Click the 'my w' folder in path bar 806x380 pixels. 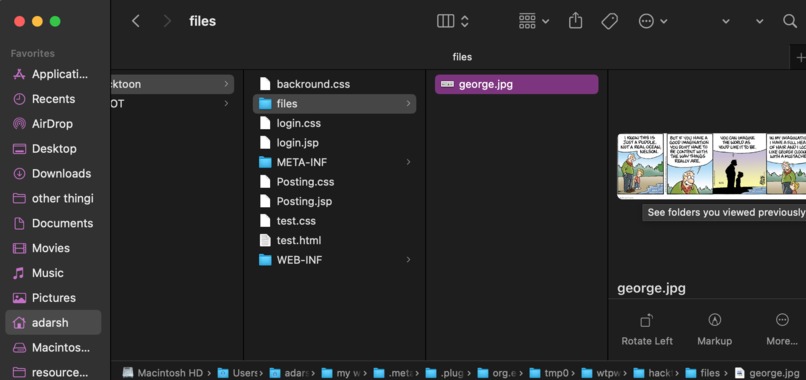click(340, 373)
